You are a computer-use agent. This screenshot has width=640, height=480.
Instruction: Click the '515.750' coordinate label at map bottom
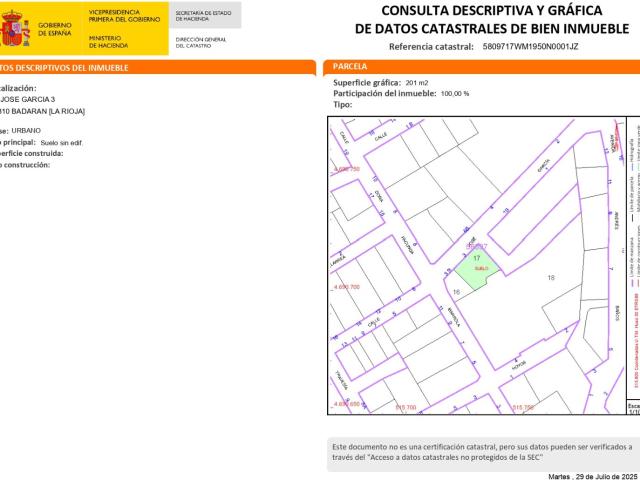coord(523,407)
